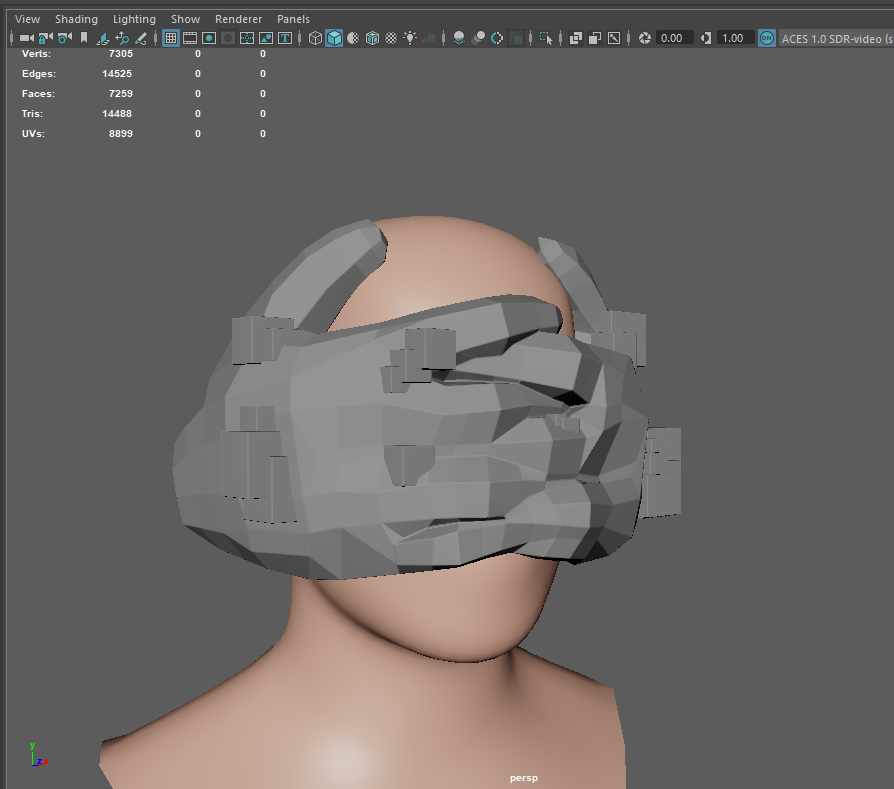Open Camera Attributes gear icon
The width and height of the screenshot is (894, 789).
tap(65, 38)
